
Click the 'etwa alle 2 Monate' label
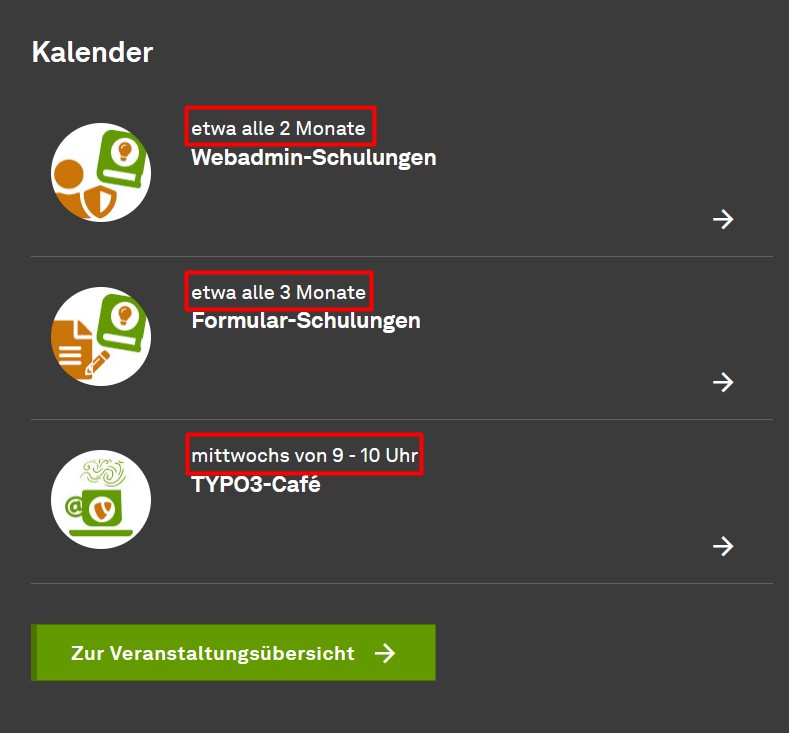point(278,128)
